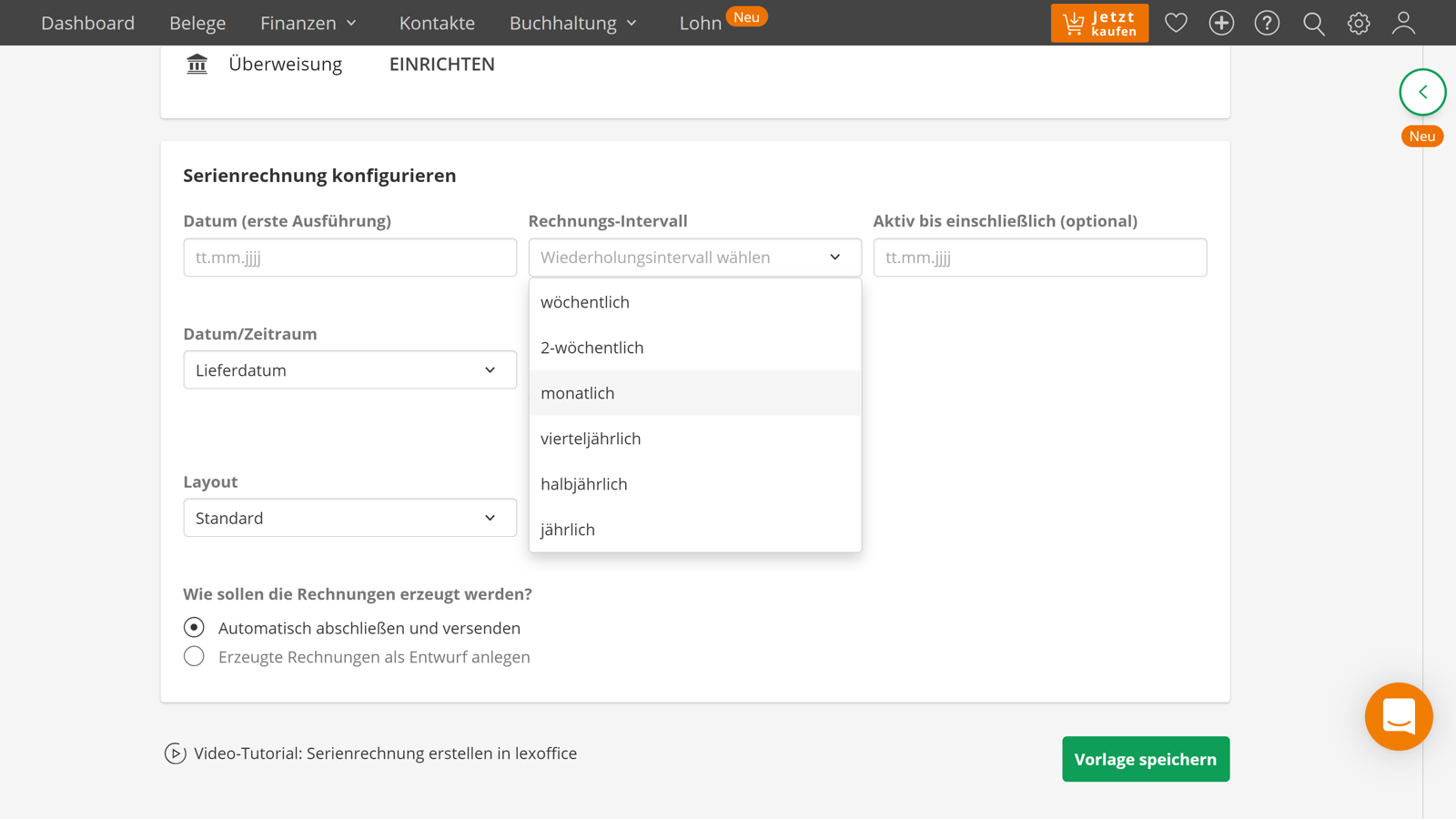1456x819 pixels.
Task: Open the settings gear icon
Action: [1359, 23]
